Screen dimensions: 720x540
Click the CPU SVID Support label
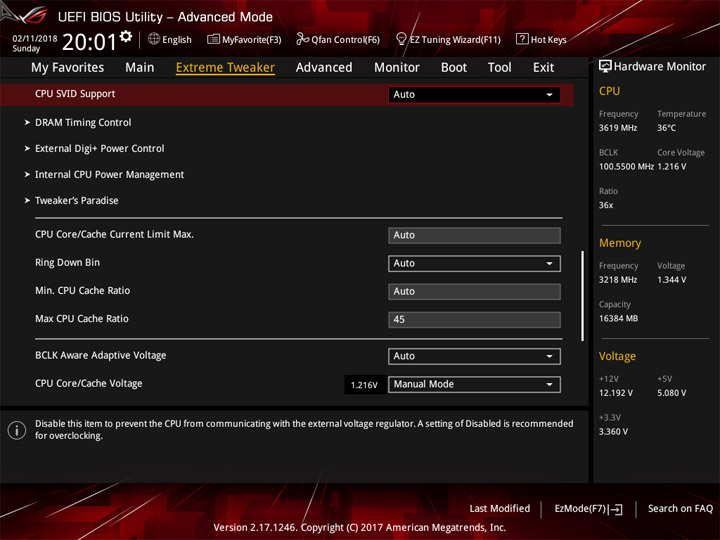pyautogui.click(x=75, y=94)
